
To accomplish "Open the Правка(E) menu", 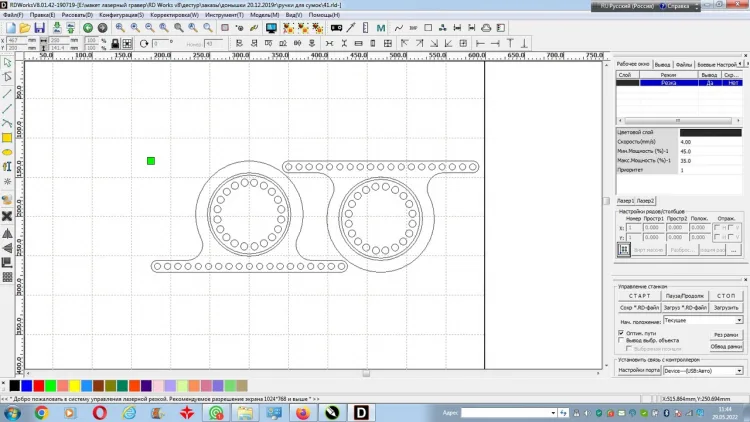I will (42, 15).
